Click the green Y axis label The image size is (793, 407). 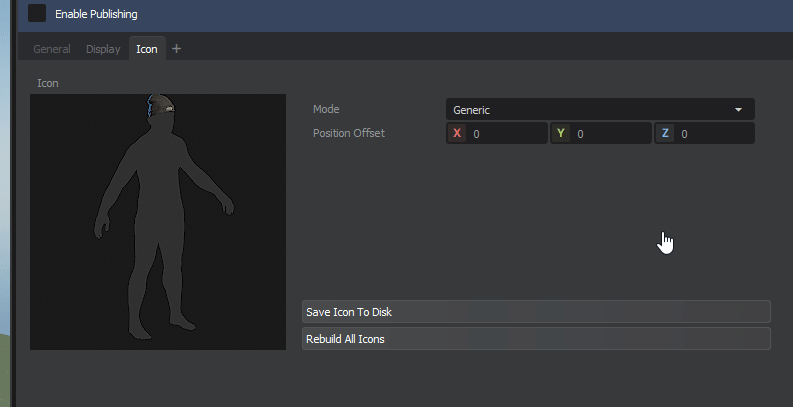click(561, 134)
